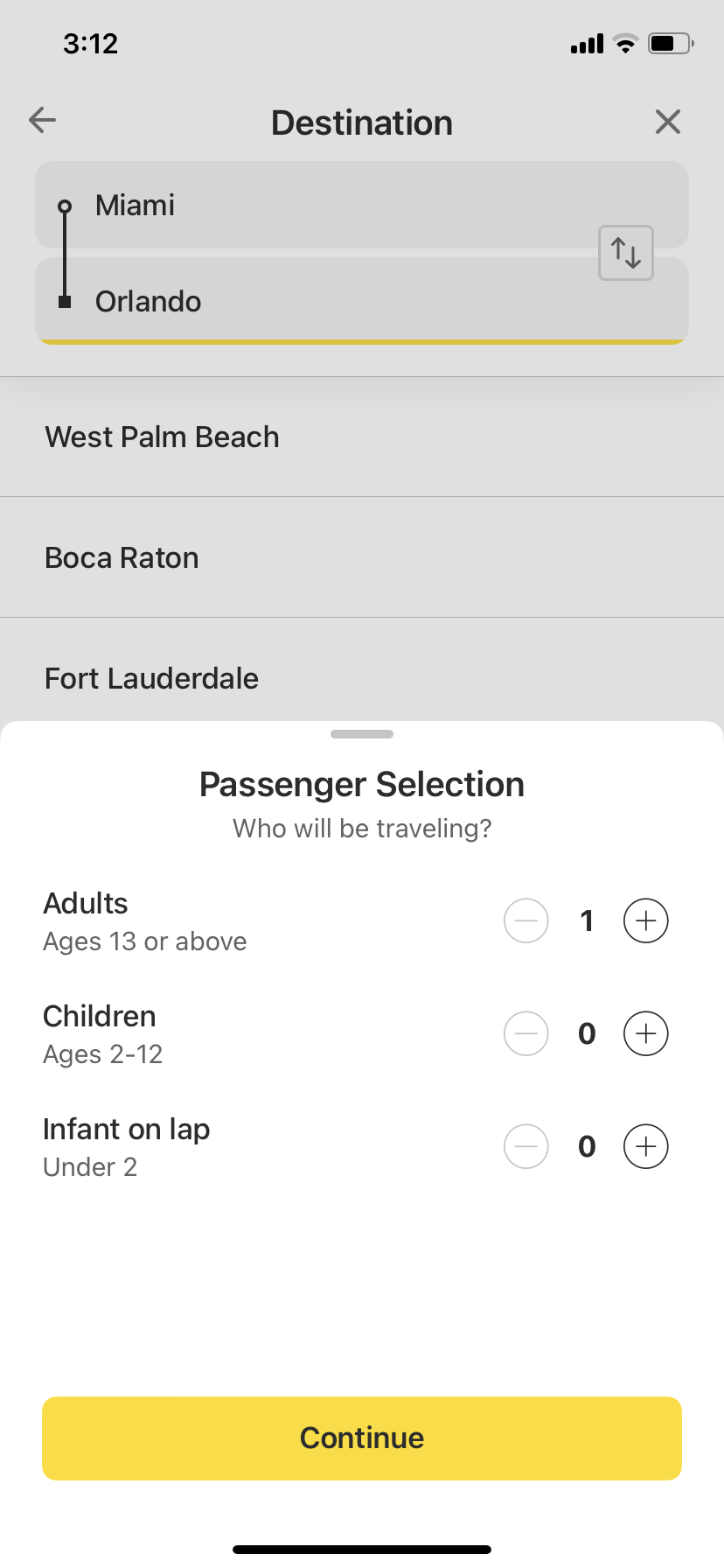Tap the bottom sheet drag handle

coord(362,734)
